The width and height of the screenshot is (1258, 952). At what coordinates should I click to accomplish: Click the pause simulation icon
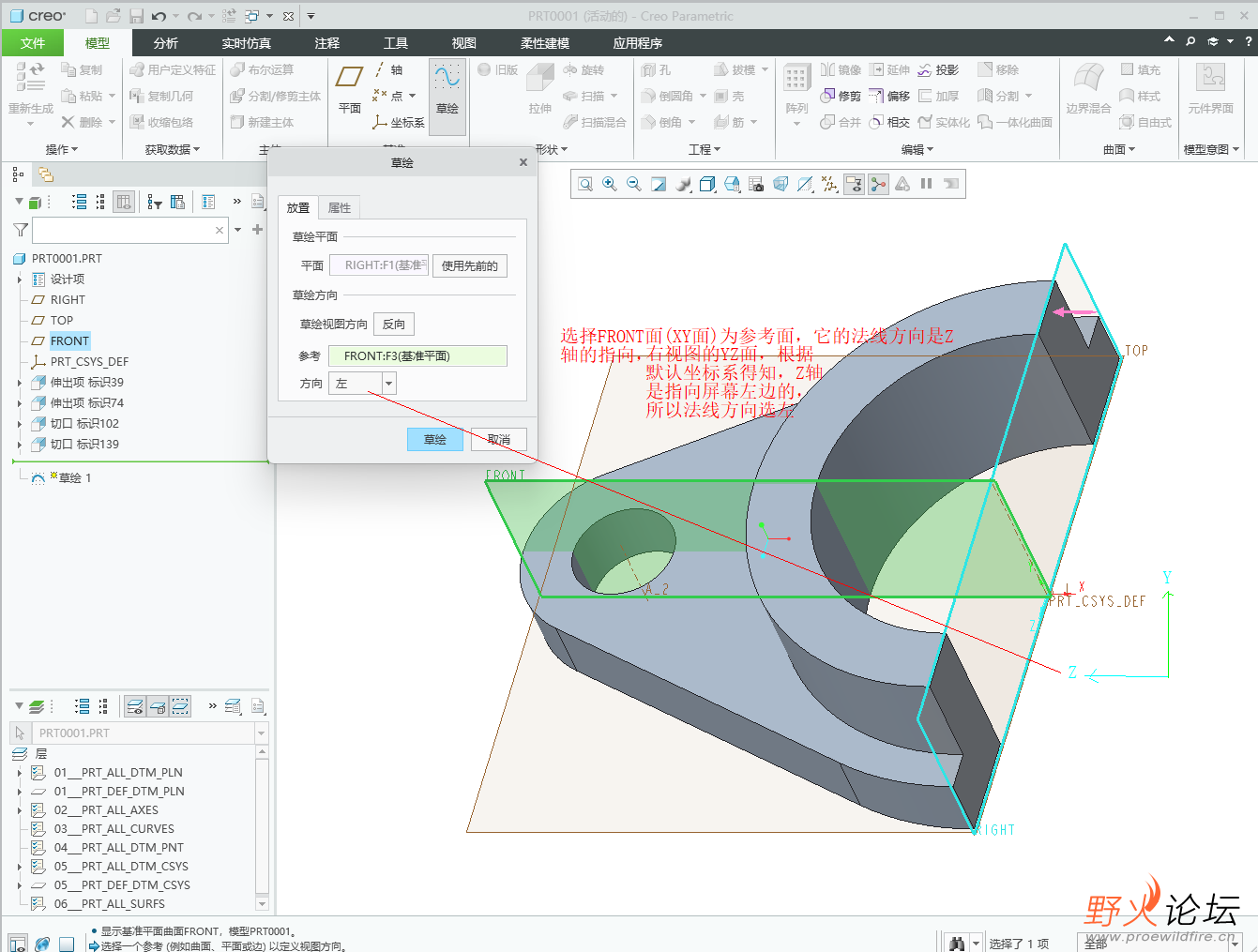coord(927,184)
